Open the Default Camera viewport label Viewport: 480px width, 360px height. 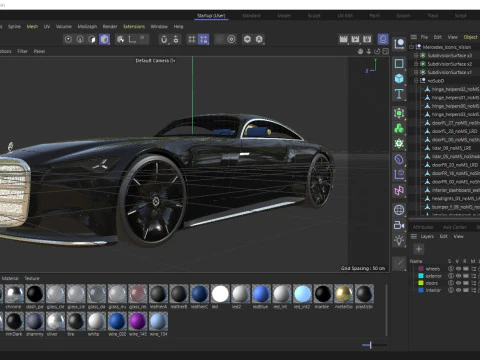155,61
